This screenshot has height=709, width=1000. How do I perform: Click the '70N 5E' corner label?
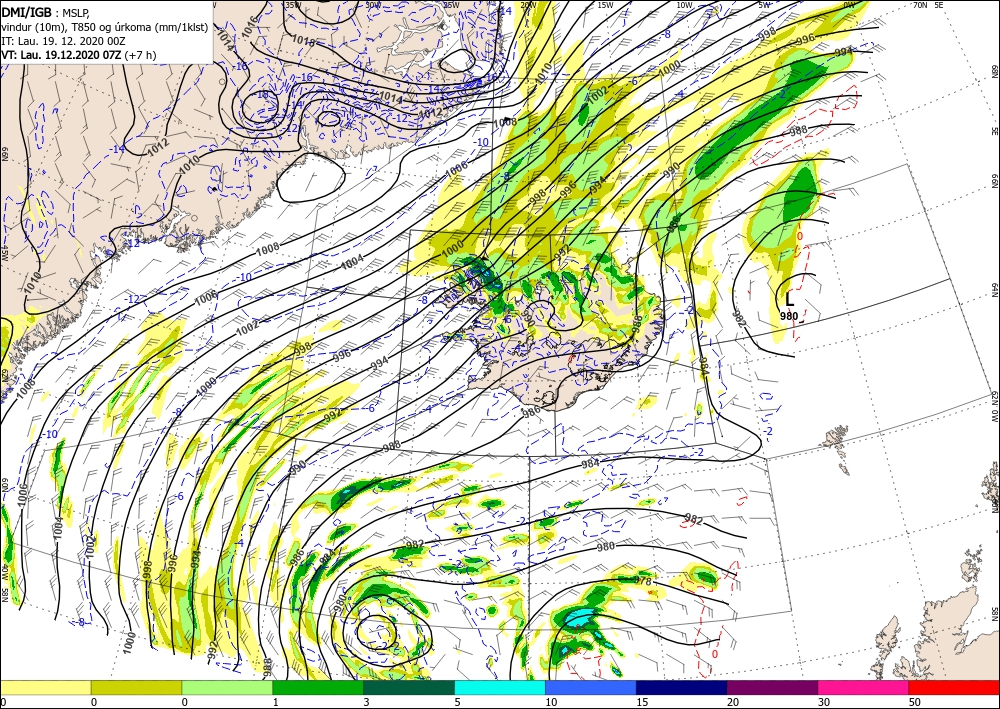[x=928, y=5]
